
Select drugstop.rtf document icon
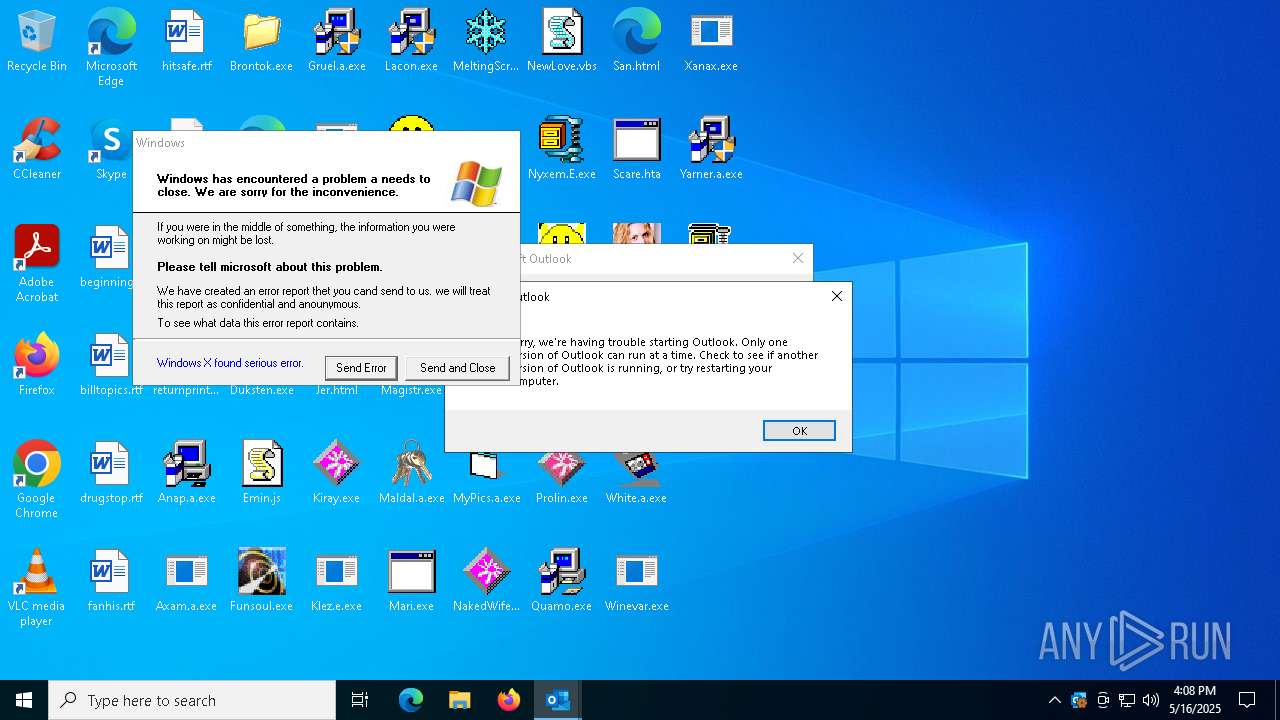point(111,473)
